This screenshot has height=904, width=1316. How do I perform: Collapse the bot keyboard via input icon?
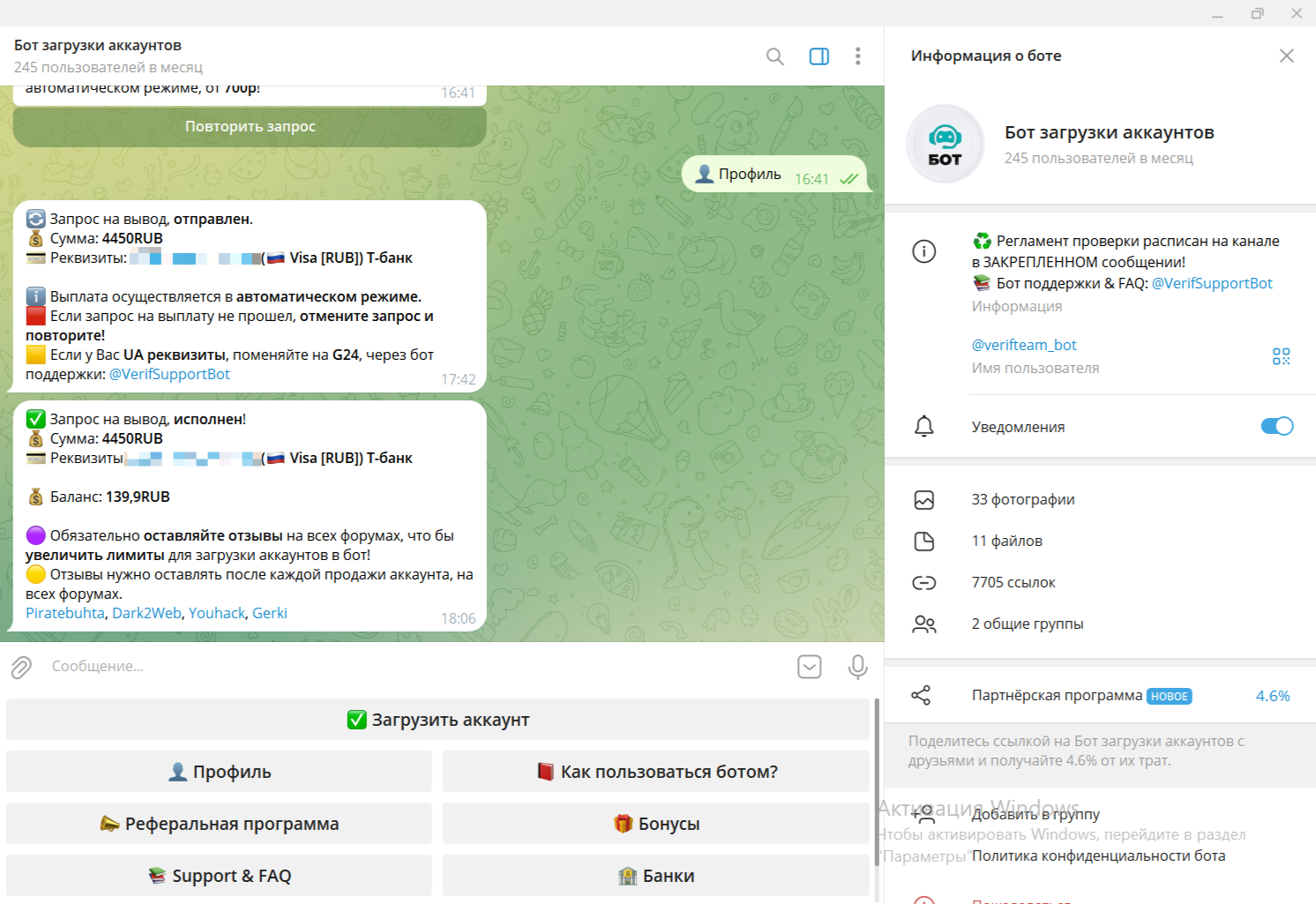tap(809, 667)
